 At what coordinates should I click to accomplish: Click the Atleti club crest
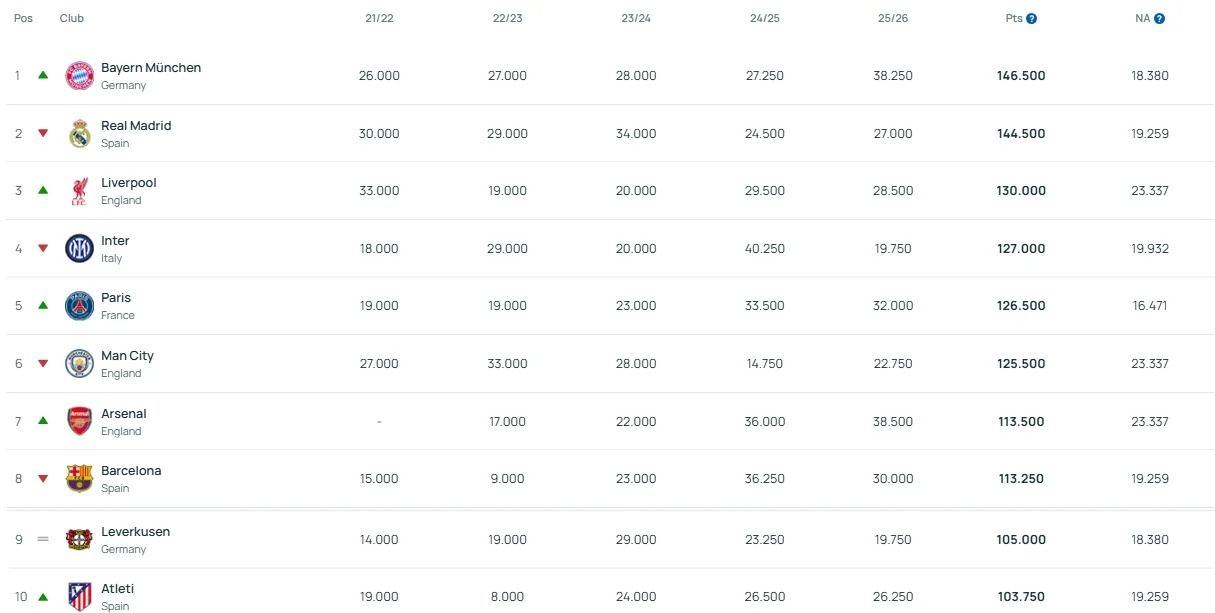[x=79, y=597]
